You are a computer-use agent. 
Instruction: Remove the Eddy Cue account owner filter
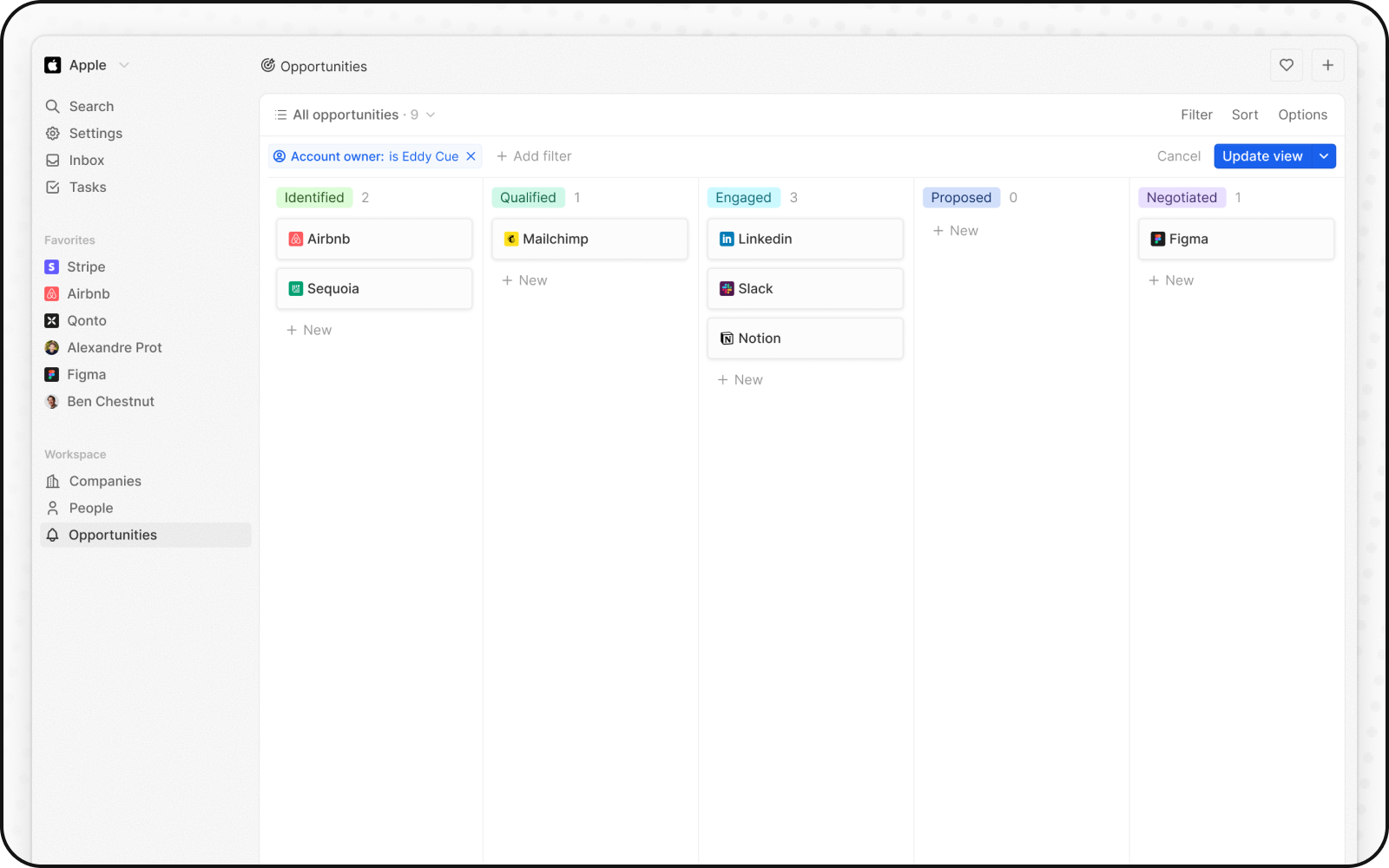[471, 156]
